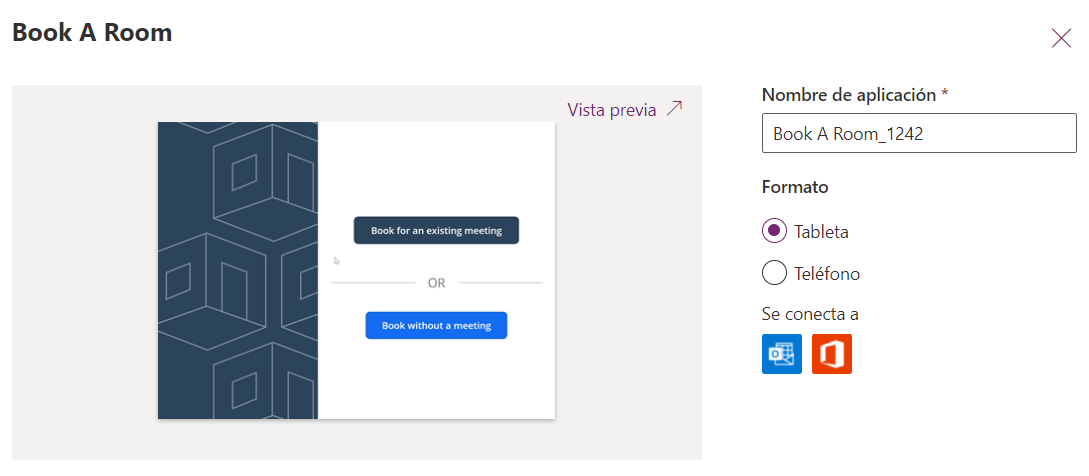Close the Book A Room dialog
This screenshot has height=476, width=1089.
pos(1061,38)
